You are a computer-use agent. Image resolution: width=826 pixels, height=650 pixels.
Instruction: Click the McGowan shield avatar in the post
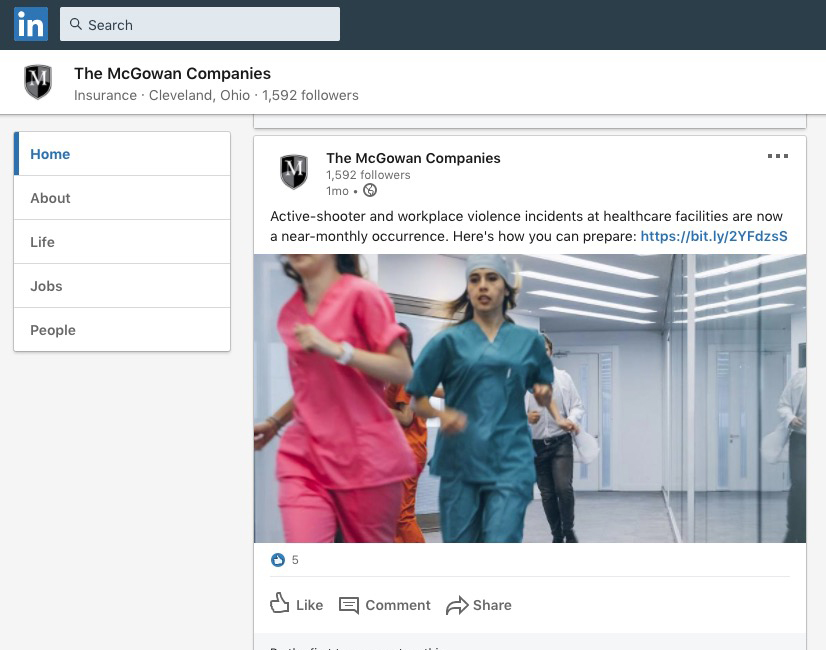(294, 171)
